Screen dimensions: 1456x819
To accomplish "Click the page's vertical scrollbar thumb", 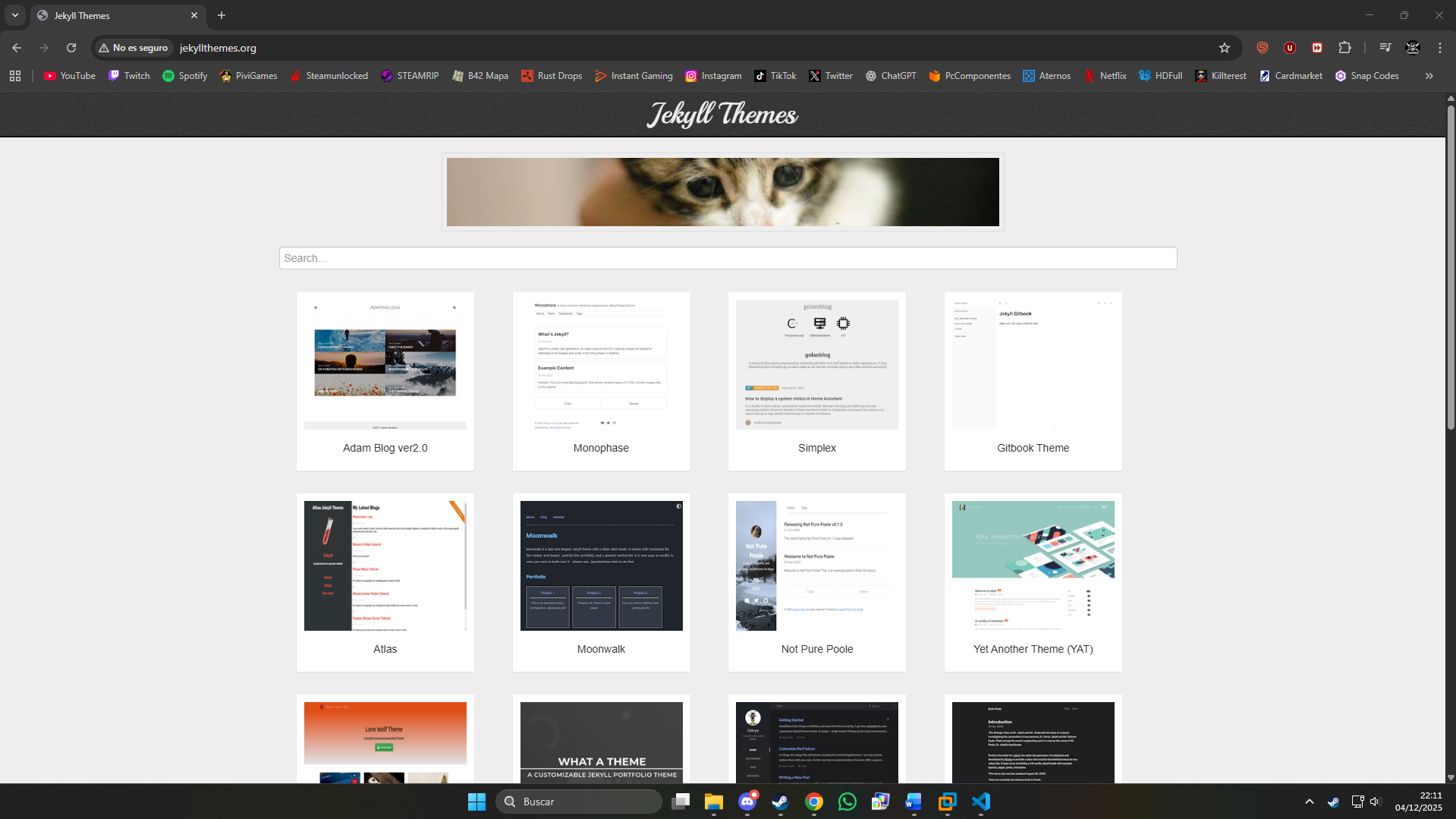I will coord(1451,266).
